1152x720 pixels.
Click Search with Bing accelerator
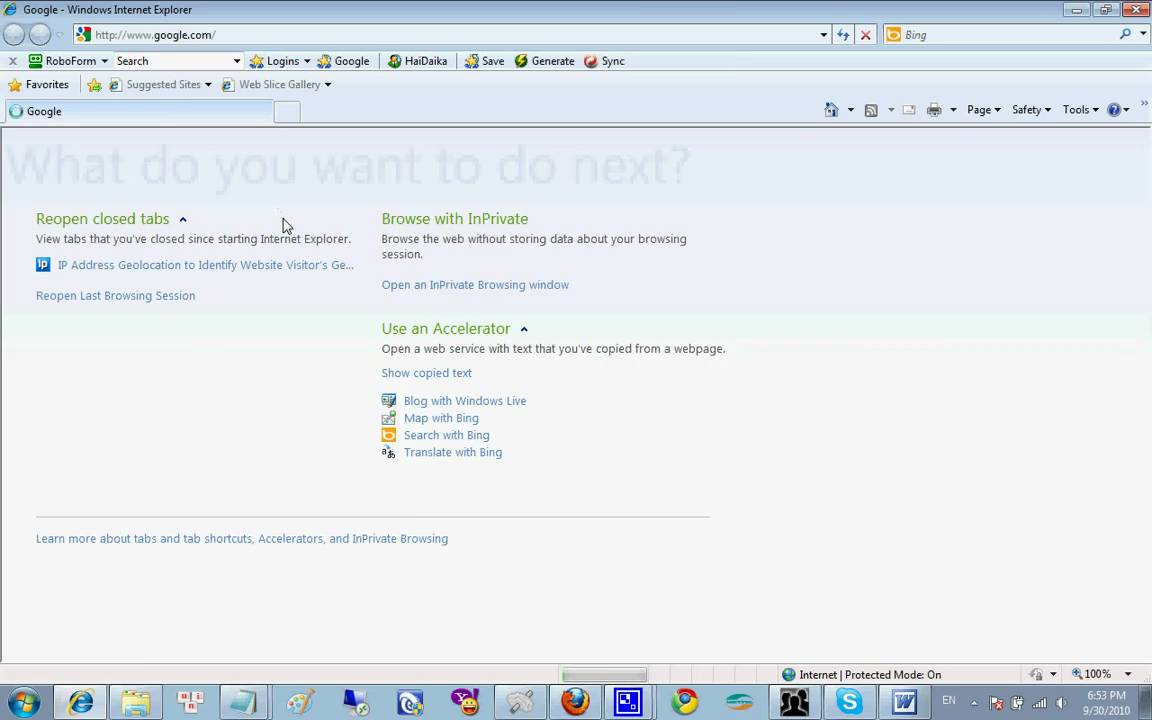tap(446, 435)
